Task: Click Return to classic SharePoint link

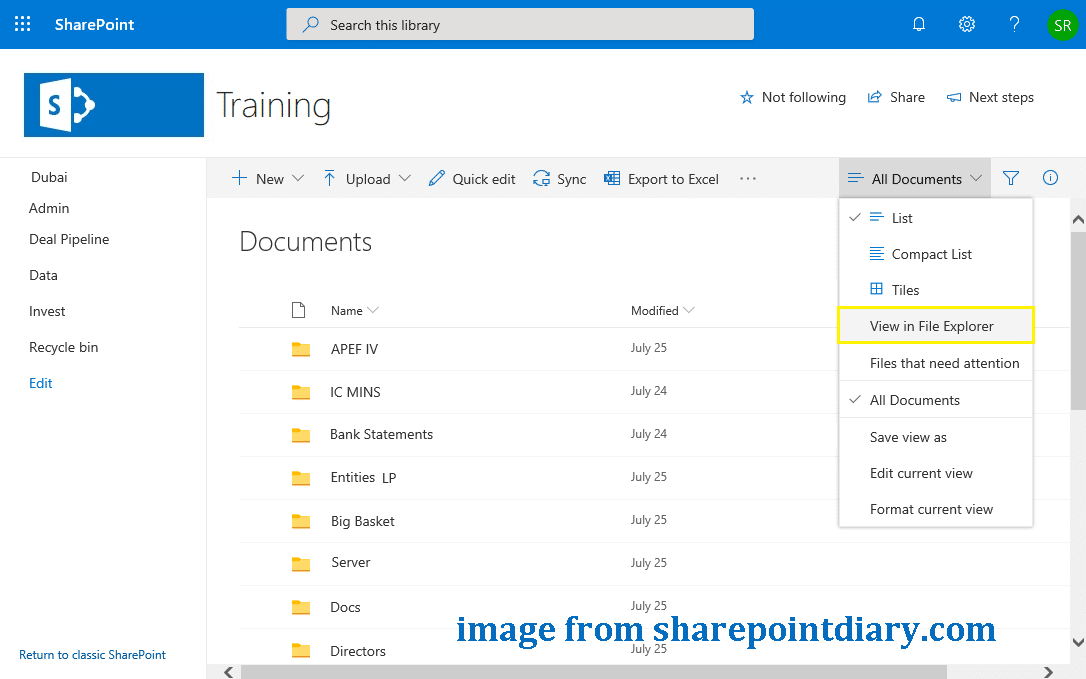Action: point(92,654)
